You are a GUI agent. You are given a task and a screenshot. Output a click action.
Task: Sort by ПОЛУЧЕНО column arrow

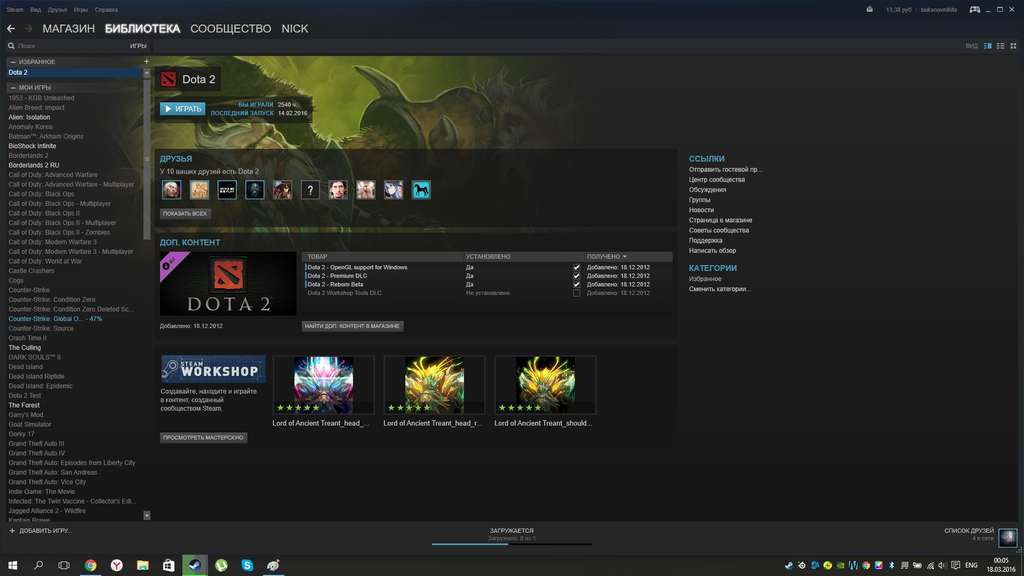pyautogui.click(x=625, y=257)
